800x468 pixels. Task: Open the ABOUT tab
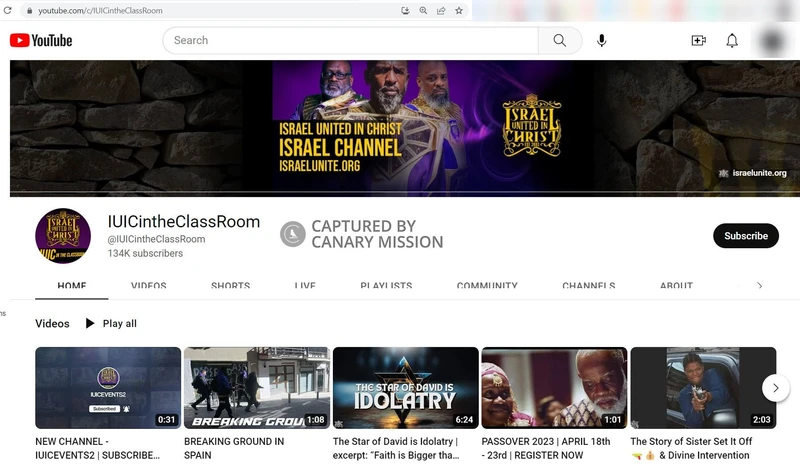coord(677,286)
